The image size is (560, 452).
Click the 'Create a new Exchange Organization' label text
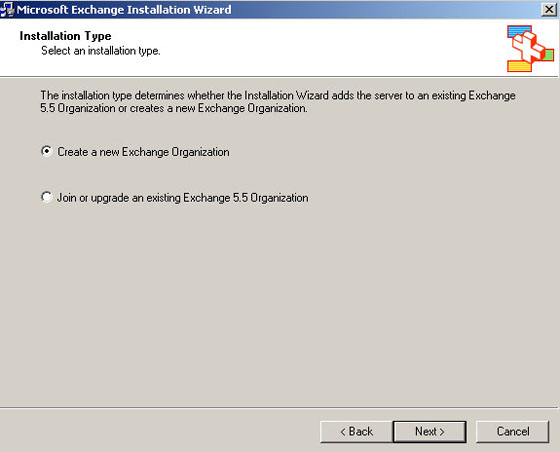(x=144, y=152)
